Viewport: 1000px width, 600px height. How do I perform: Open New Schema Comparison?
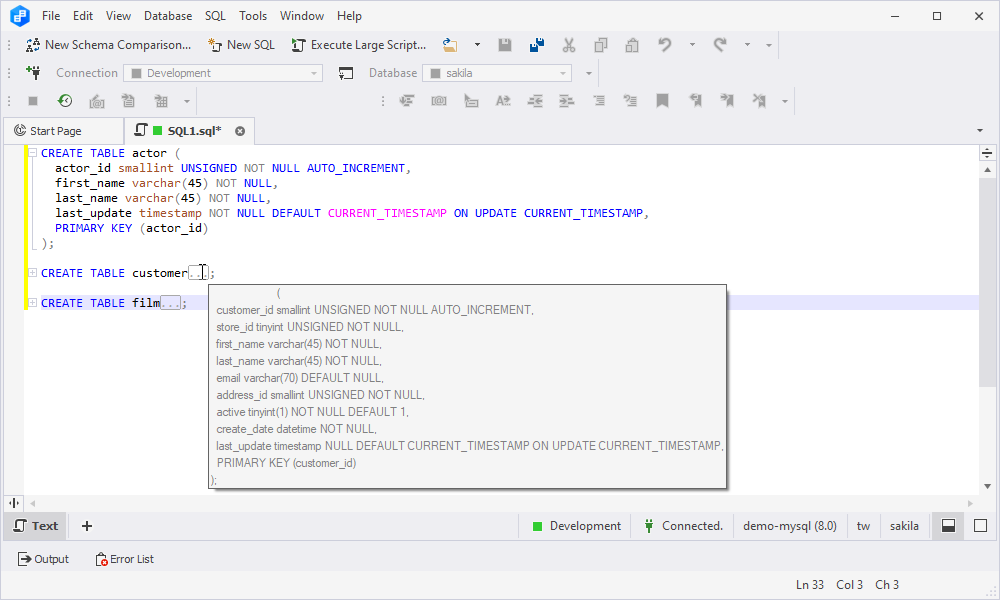click(x=108, y=45)
